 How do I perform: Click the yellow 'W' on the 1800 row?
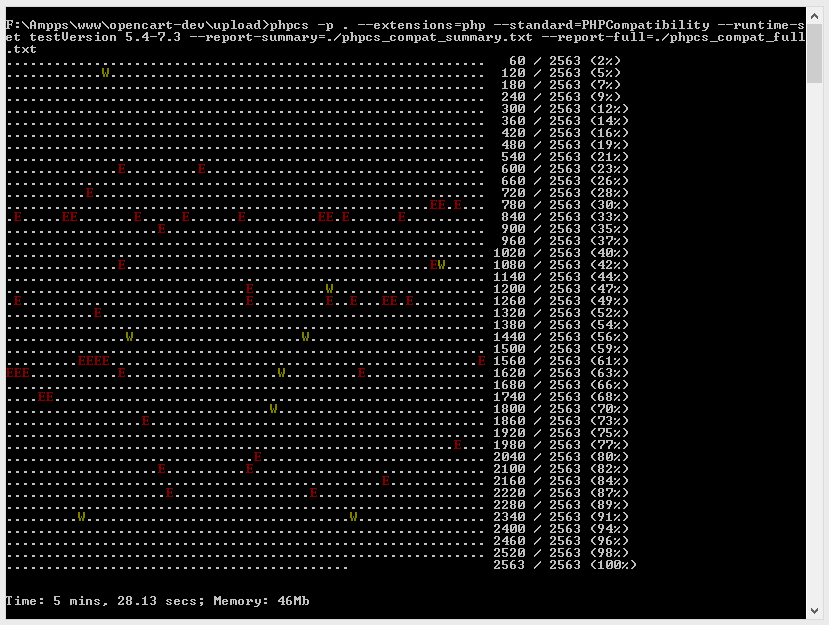click(273, 408)
